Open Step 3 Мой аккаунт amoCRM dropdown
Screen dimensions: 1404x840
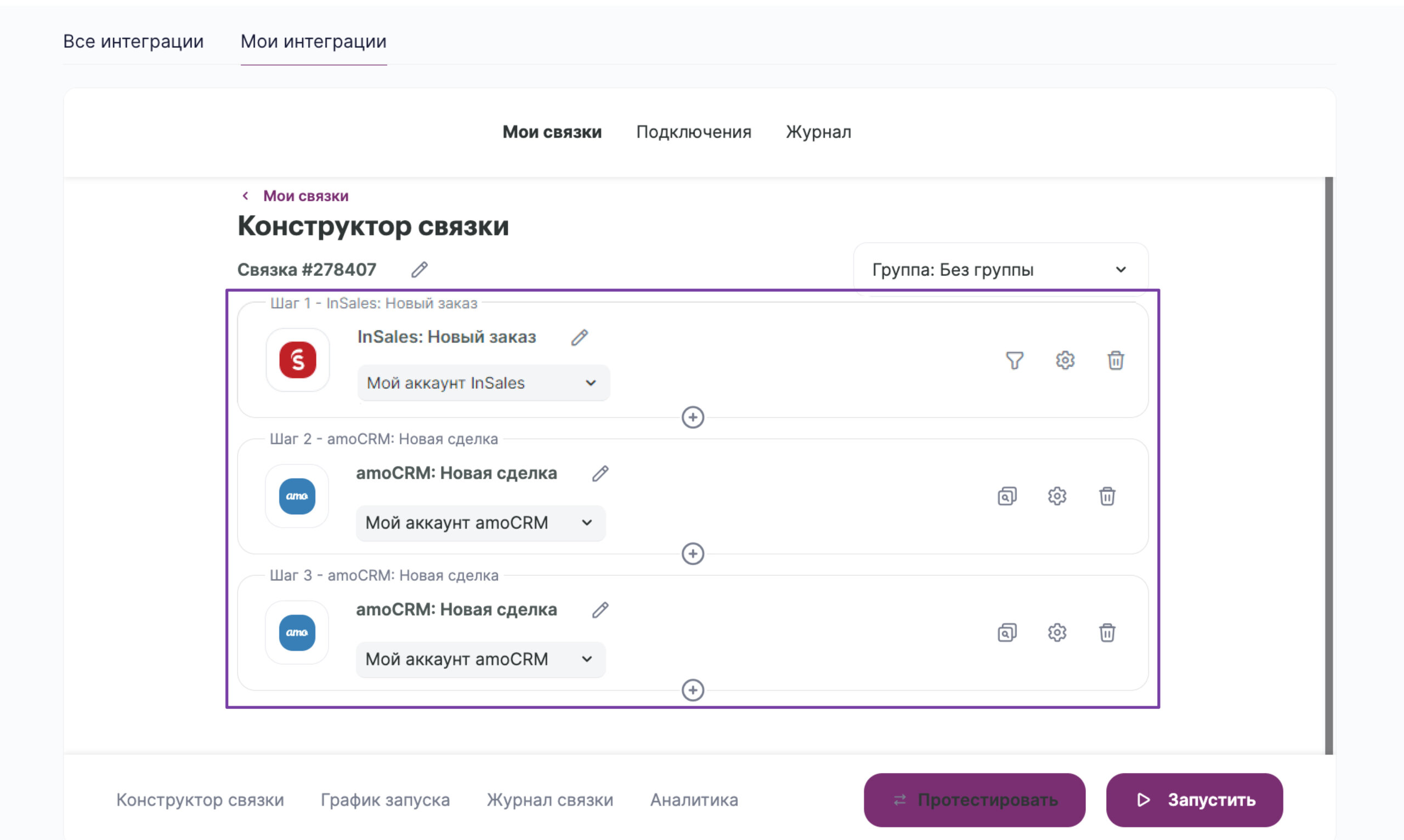pos(480,660)
